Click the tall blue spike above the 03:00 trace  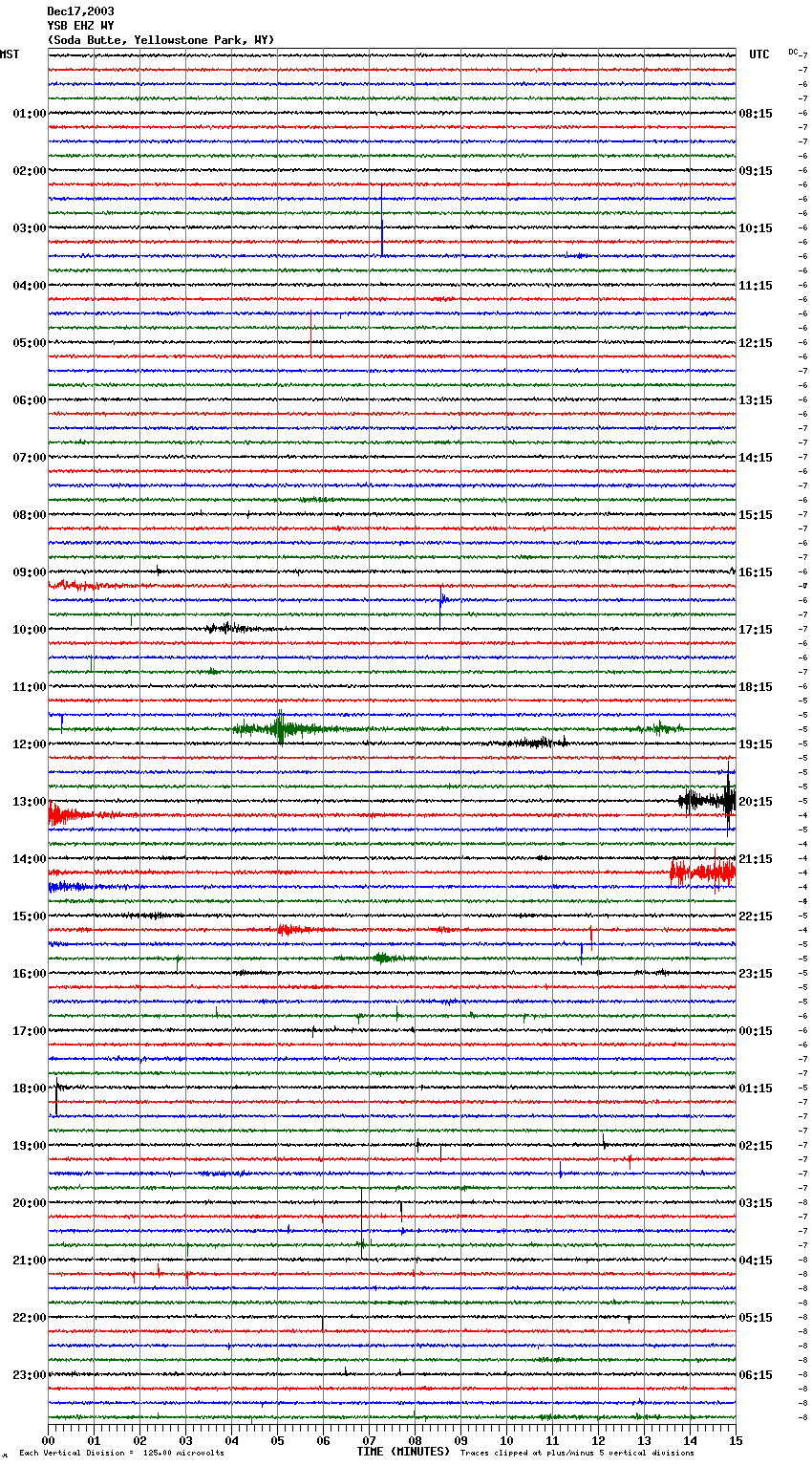[x=382, y=222]
